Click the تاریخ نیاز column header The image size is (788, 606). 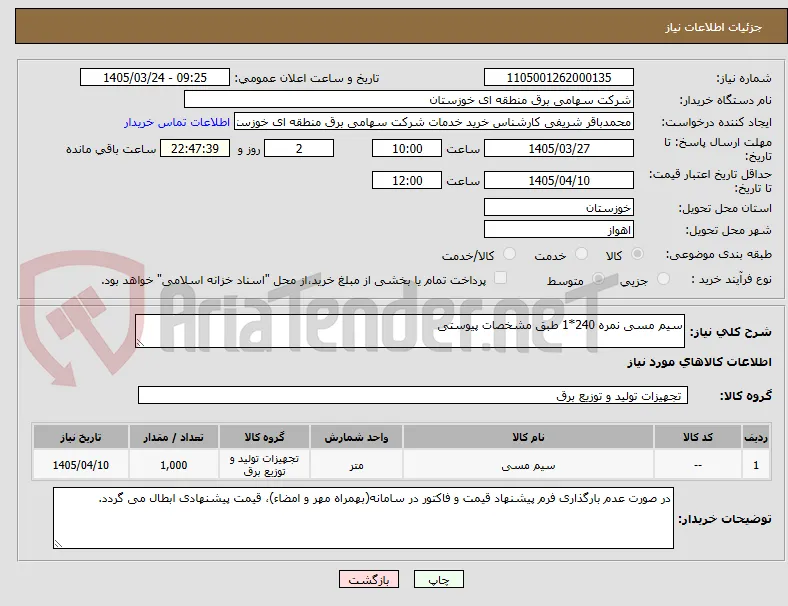(x=80, y=437)
